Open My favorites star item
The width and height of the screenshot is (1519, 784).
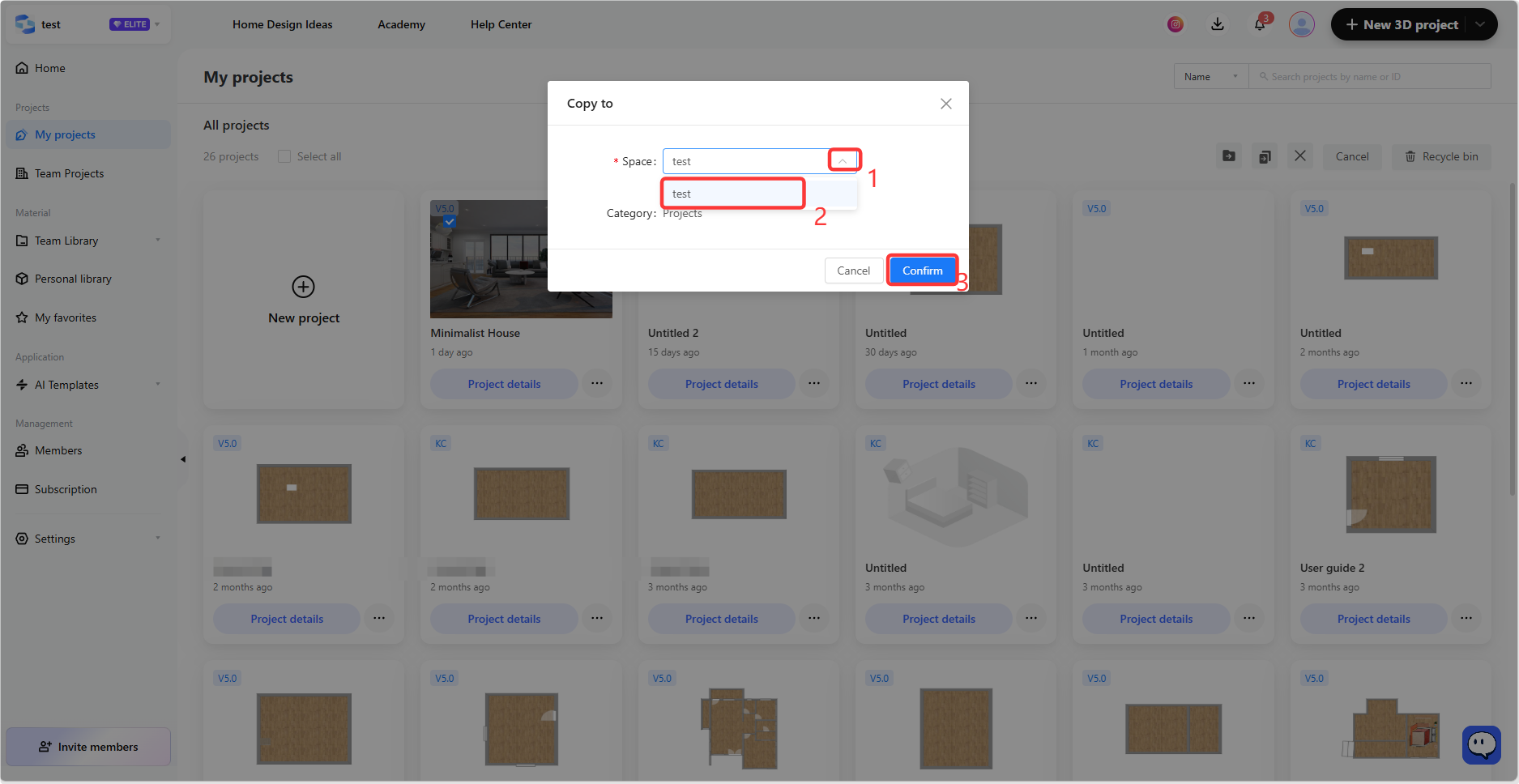click(88, 317)
